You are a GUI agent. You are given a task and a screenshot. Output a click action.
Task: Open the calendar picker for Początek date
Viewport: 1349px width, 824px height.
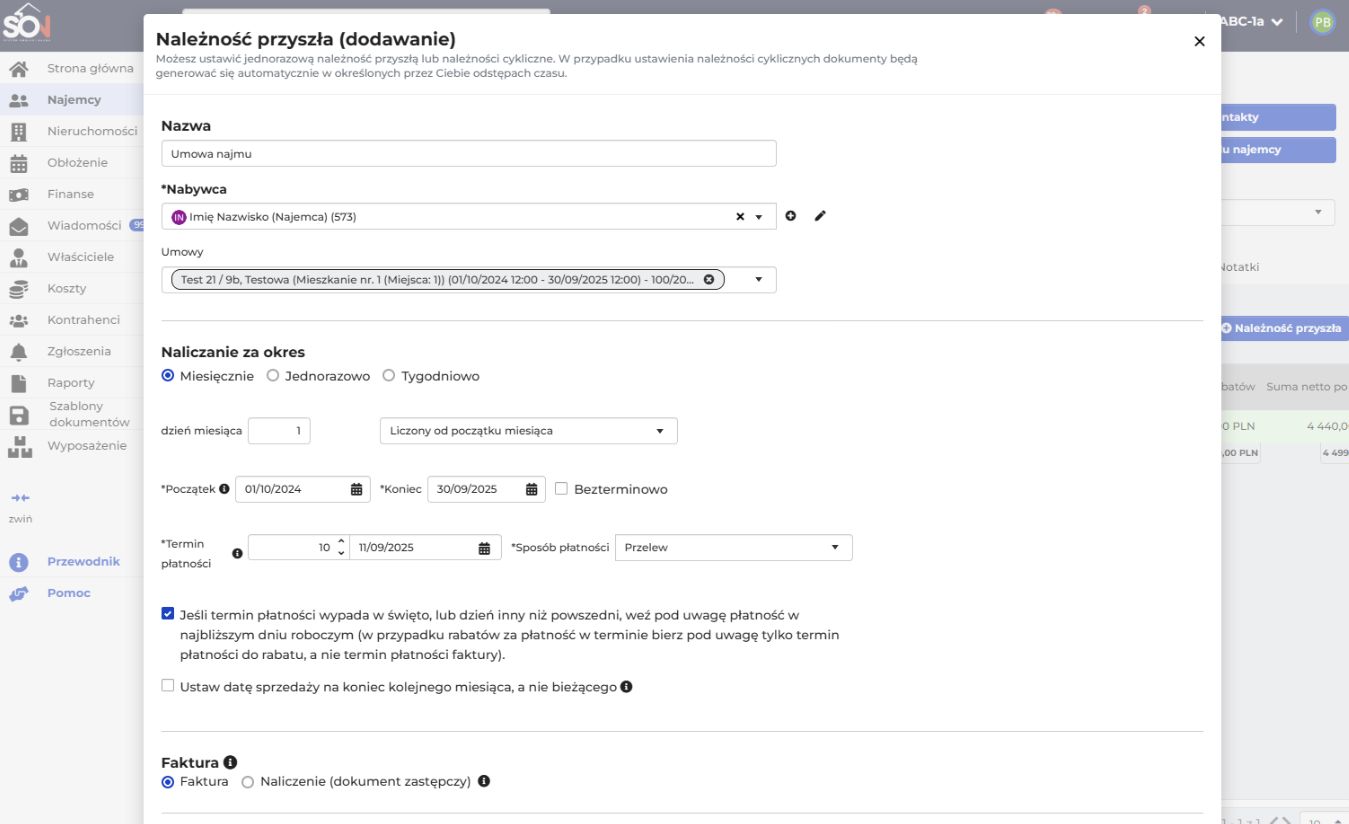357,489
